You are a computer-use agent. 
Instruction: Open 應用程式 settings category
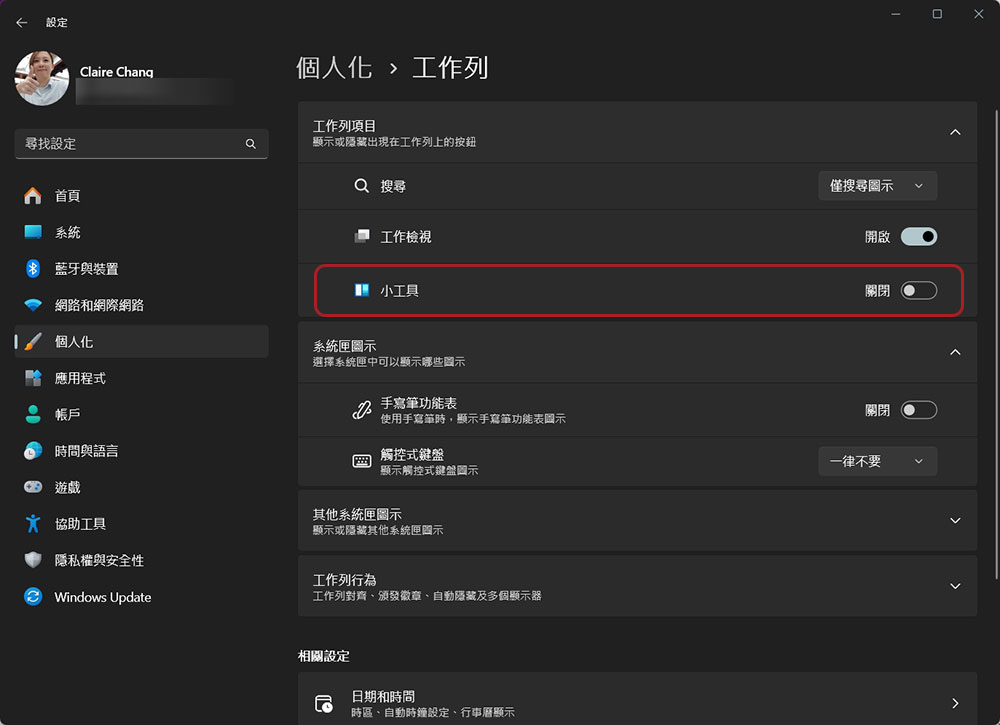point(142,378)
